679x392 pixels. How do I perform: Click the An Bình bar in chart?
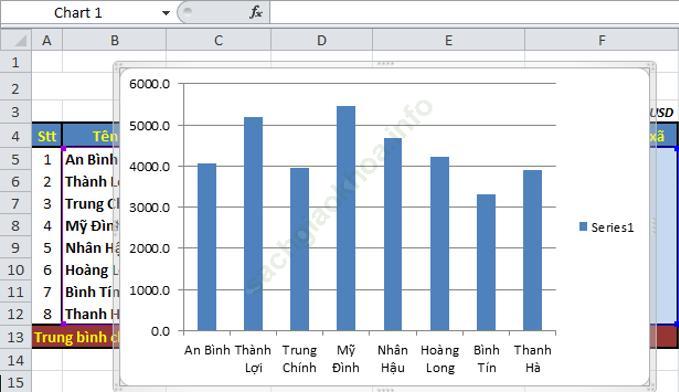point(207,247)
